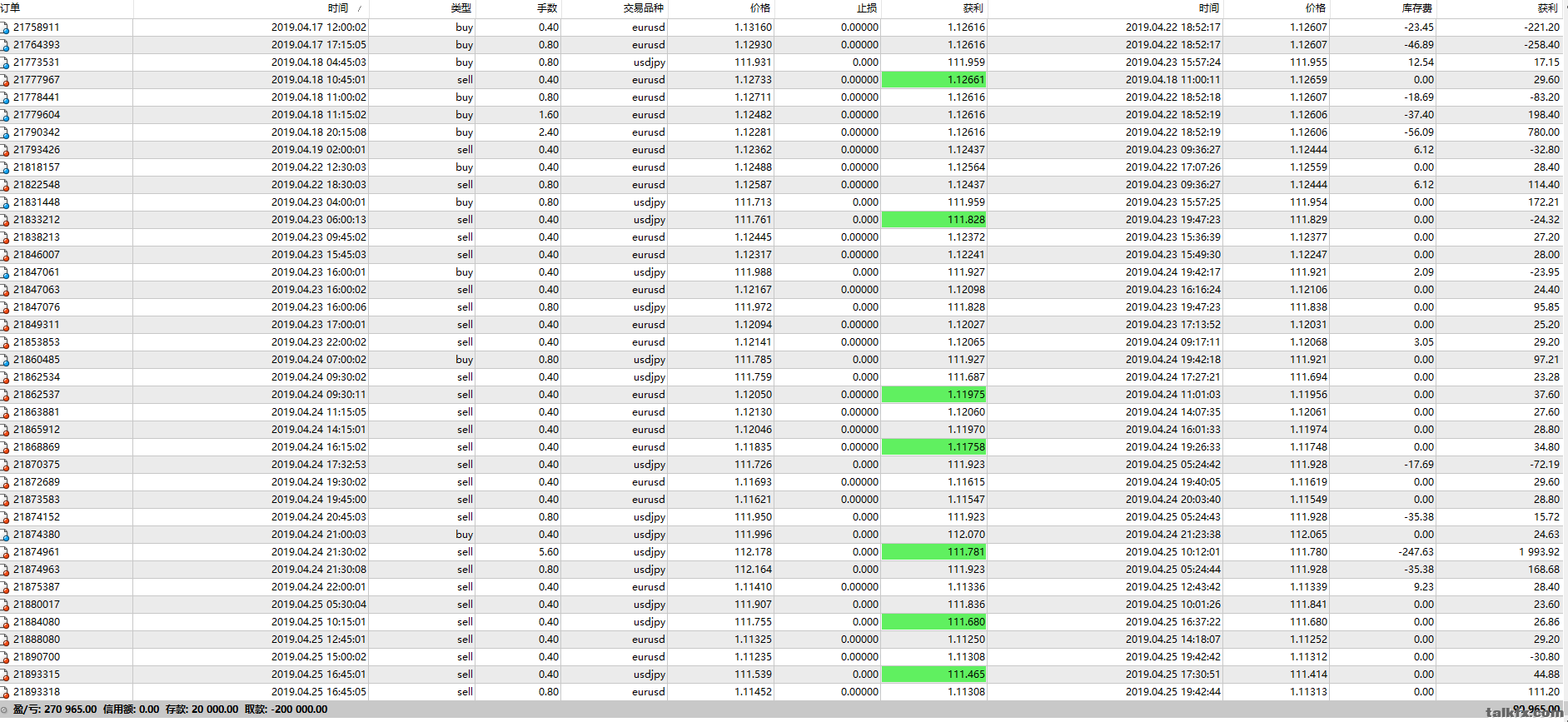Click the sell icon of order 21793426

(5, 150)
